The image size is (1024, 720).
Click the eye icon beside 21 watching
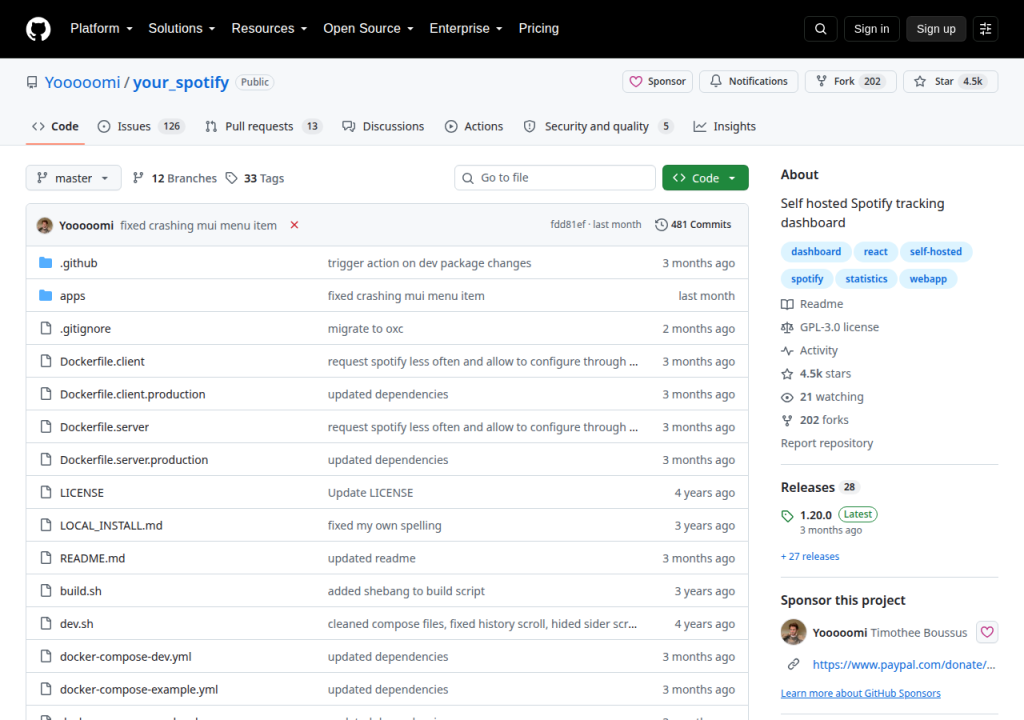(787, 397)
